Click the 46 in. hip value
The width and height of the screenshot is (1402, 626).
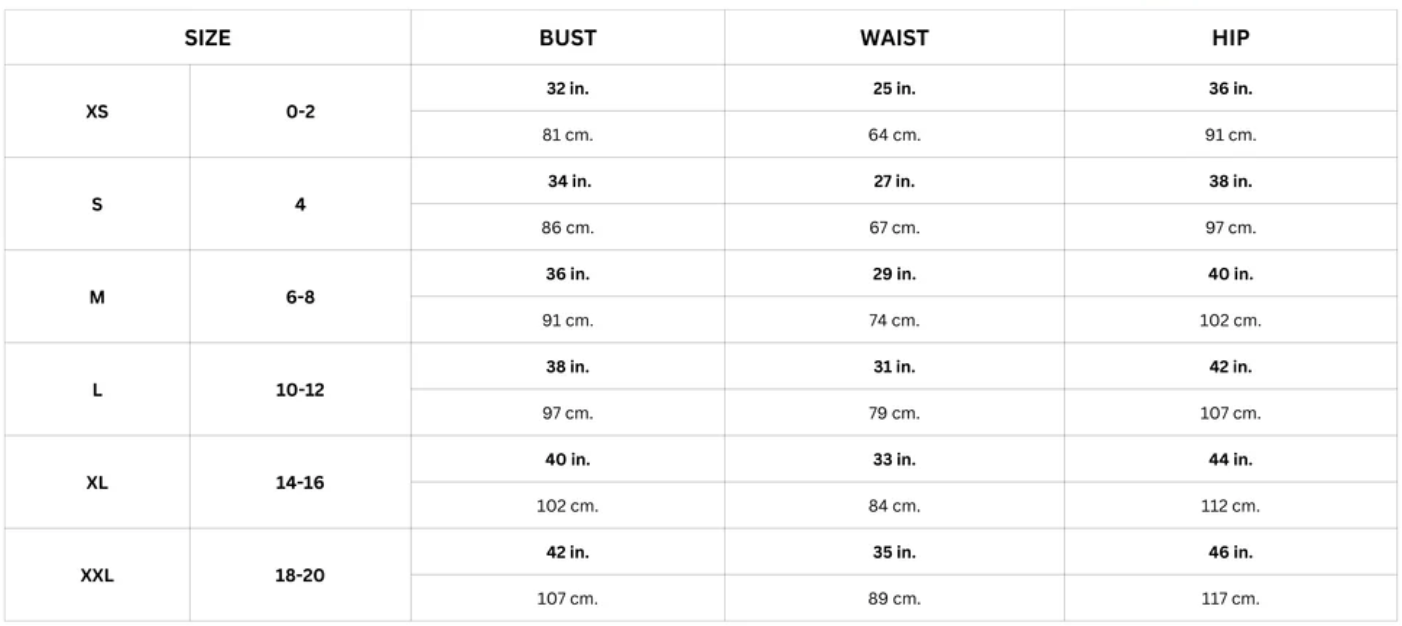tap(1230, 552)
